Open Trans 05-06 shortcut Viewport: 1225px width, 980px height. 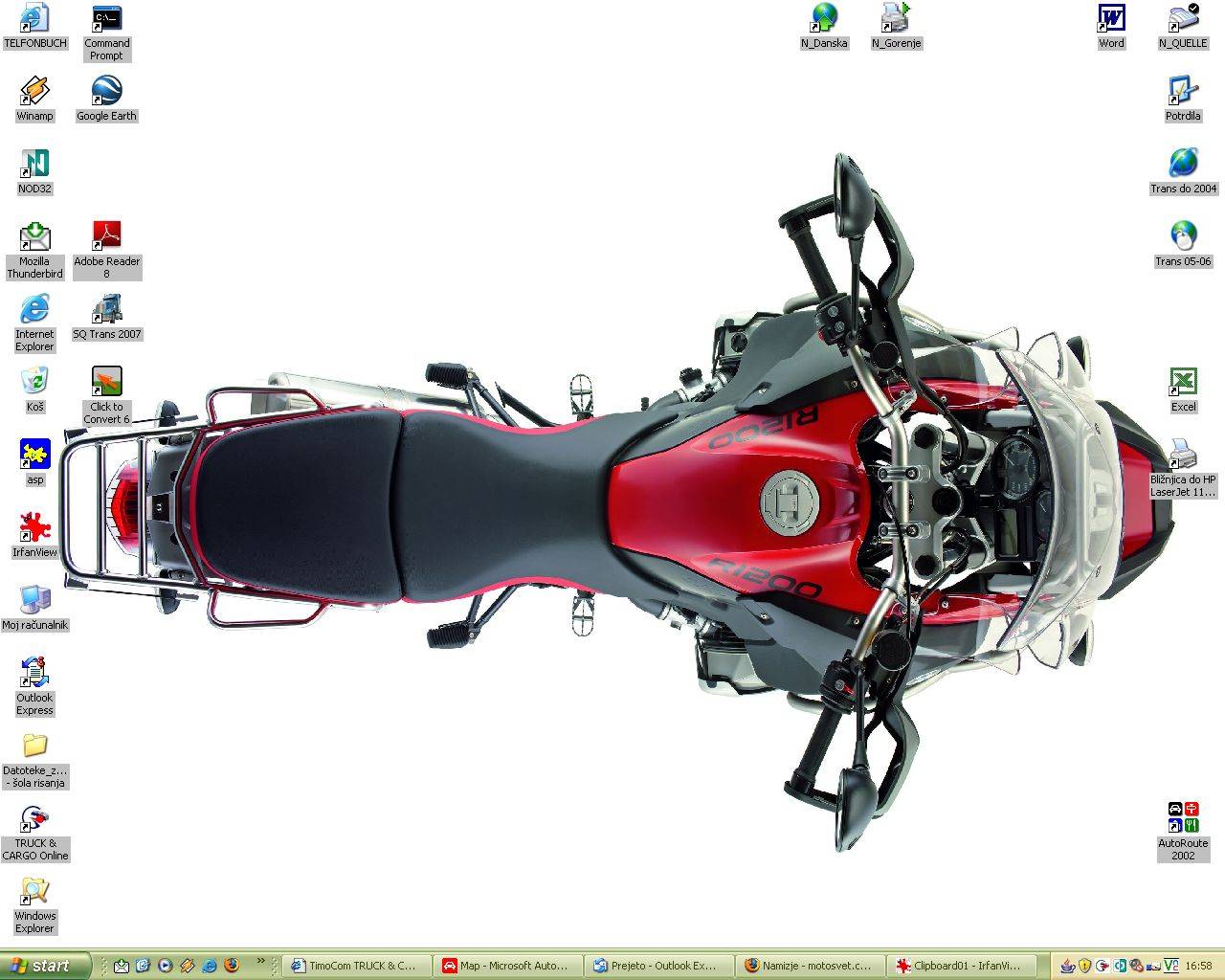point(1183,245)
